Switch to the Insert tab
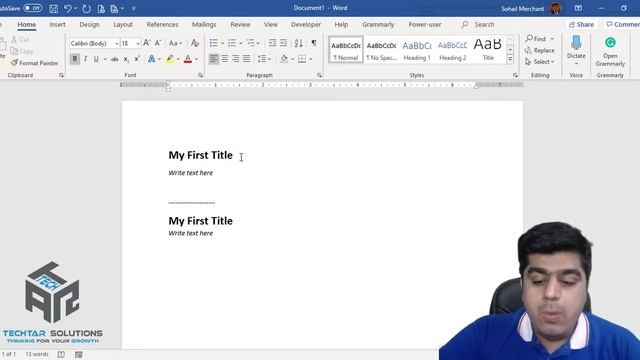This screenshot has height=360, width=640. [x=57, y=24]
